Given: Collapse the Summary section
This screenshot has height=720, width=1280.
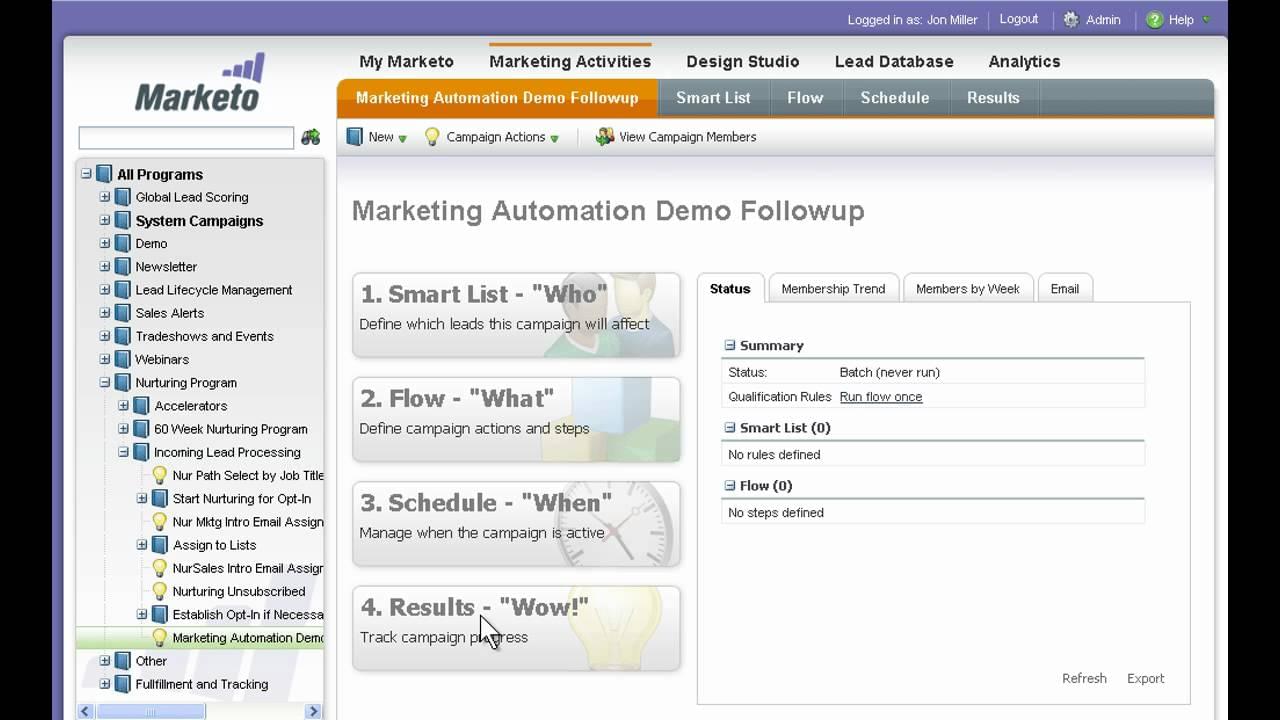Looking at the screenshot, I should point(730,345).
